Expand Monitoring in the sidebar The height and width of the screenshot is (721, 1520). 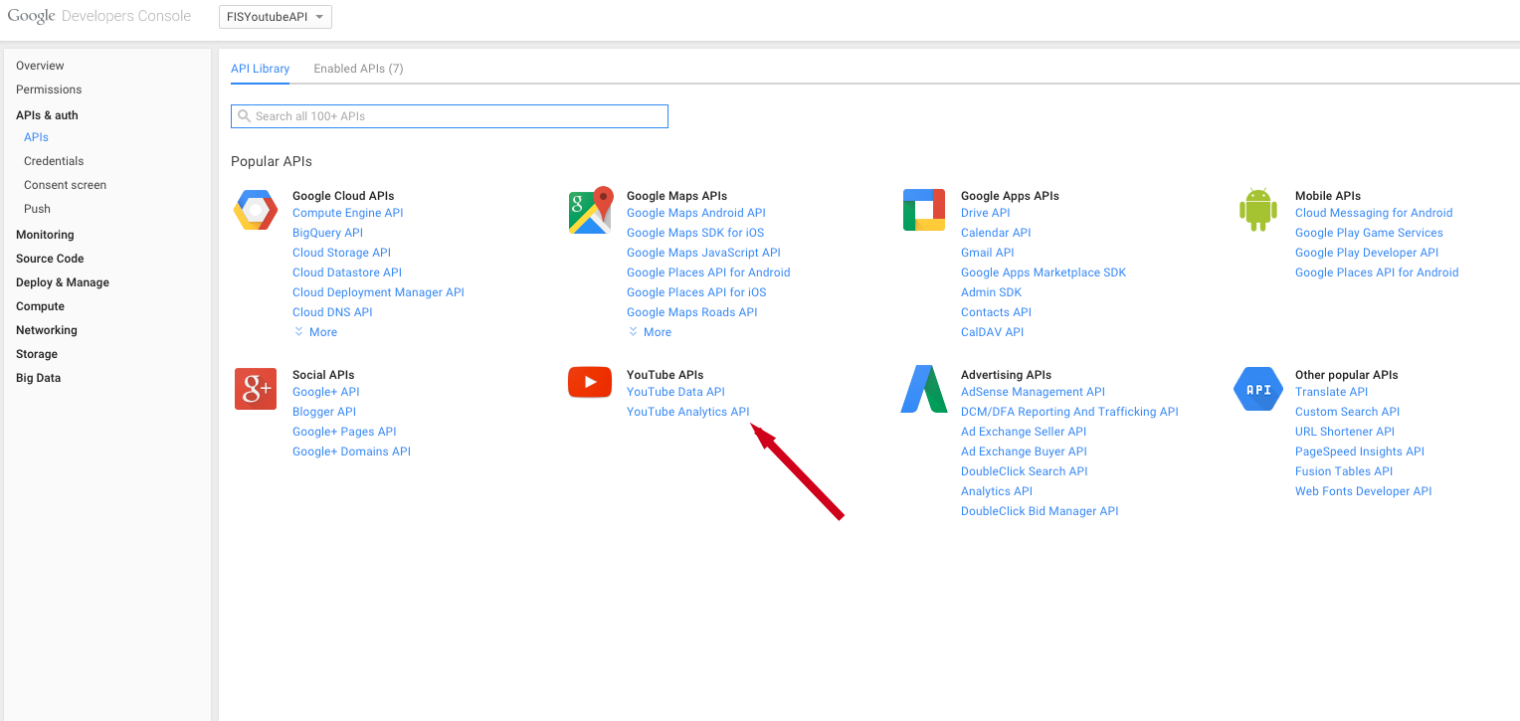point(45,235)
